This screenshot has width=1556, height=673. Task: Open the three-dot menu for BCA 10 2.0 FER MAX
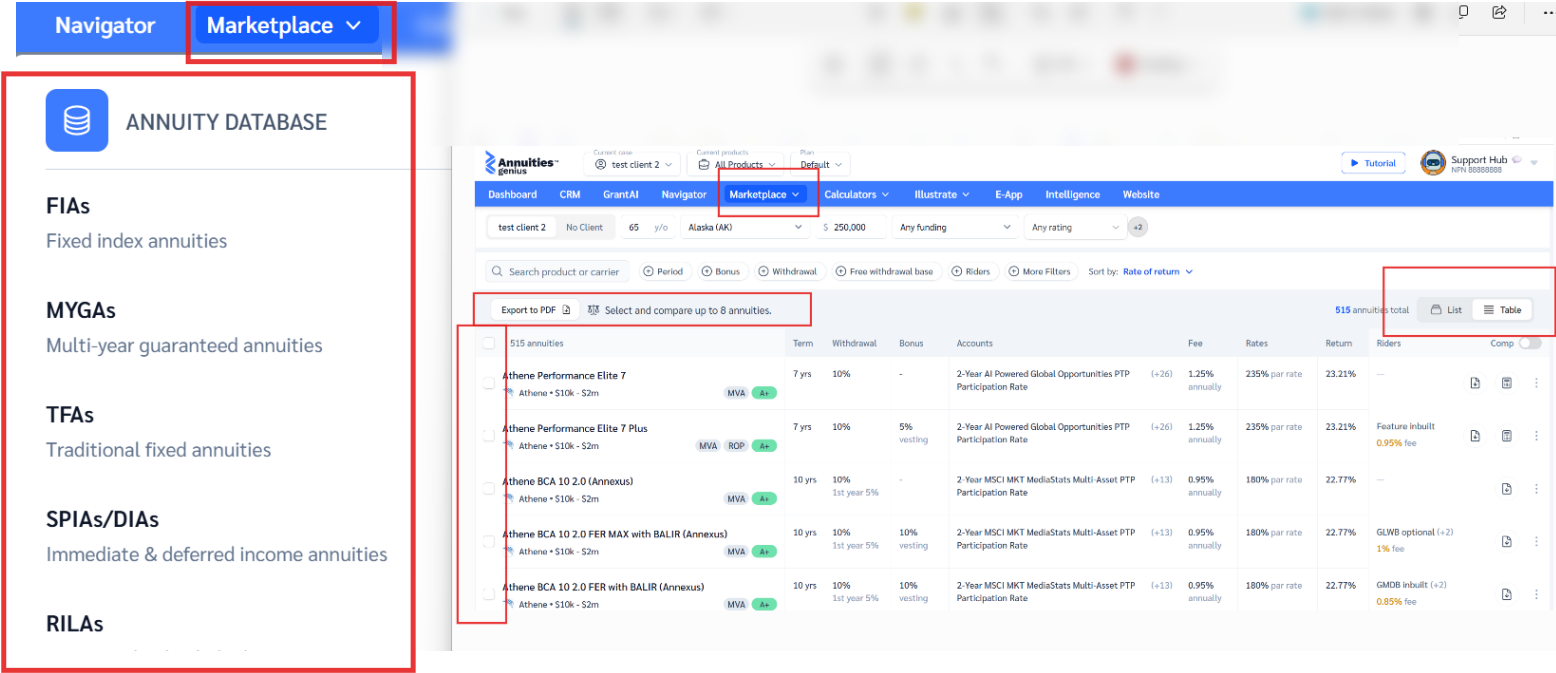click(1536, 541)
